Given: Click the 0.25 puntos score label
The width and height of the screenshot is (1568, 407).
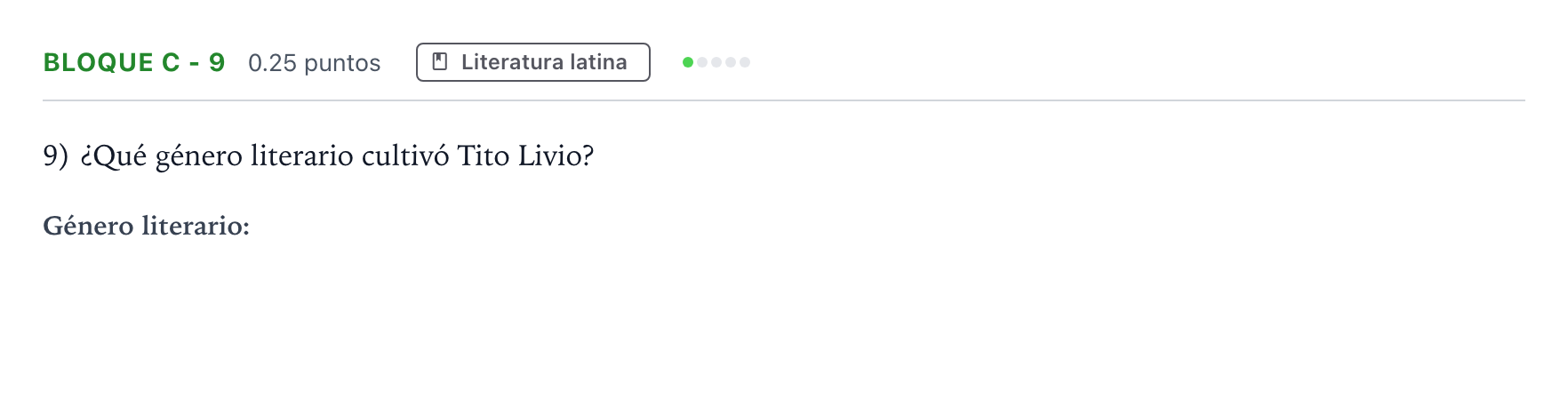Looking at the screenshot, I should (315, 63).
